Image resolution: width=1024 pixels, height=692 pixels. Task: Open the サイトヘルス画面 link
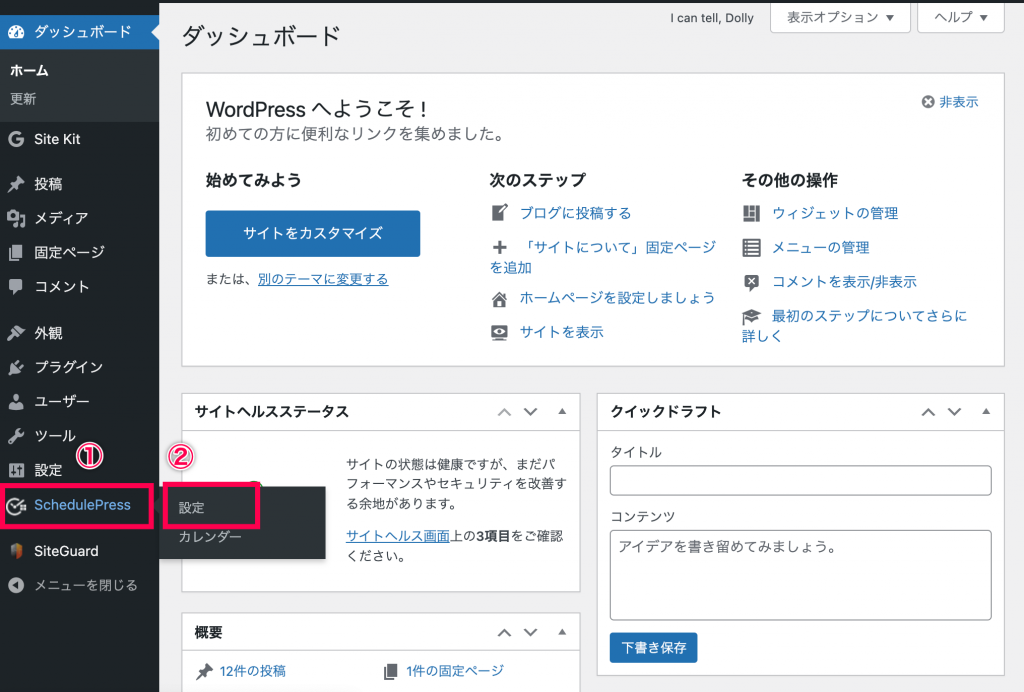(398, 536)
